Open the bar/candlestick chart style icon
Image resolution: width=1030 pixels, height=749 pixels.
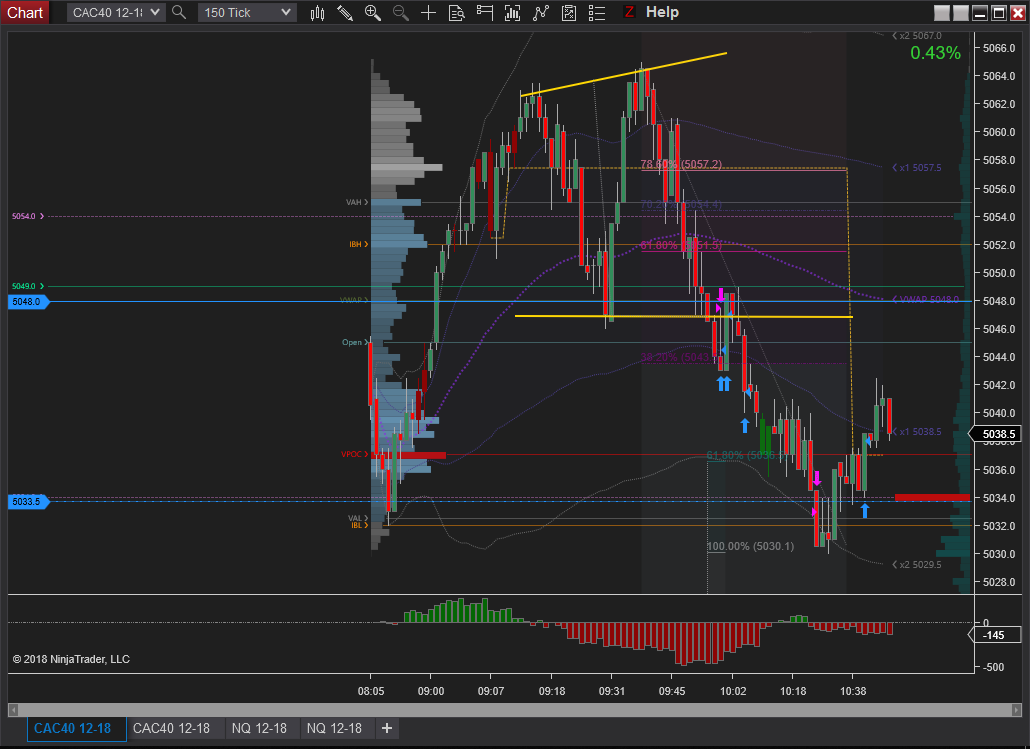[x=317, y=12]
